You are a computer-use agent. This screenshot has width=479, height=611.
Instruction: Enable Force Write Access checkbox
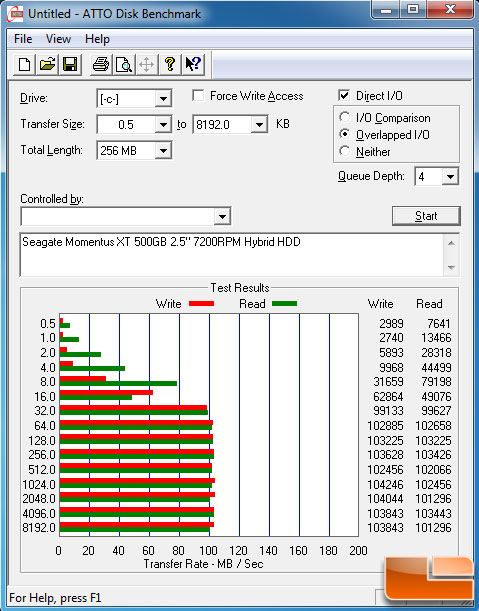pyautogui.click(x=198, y=95)
